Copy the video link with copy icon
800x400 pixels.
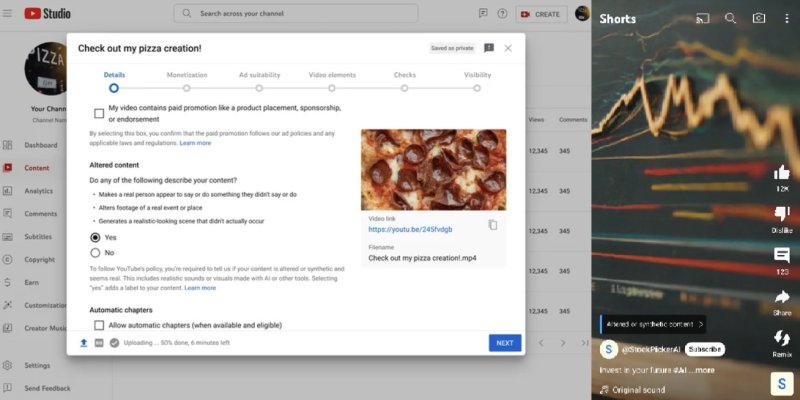(x=492, y=224)
